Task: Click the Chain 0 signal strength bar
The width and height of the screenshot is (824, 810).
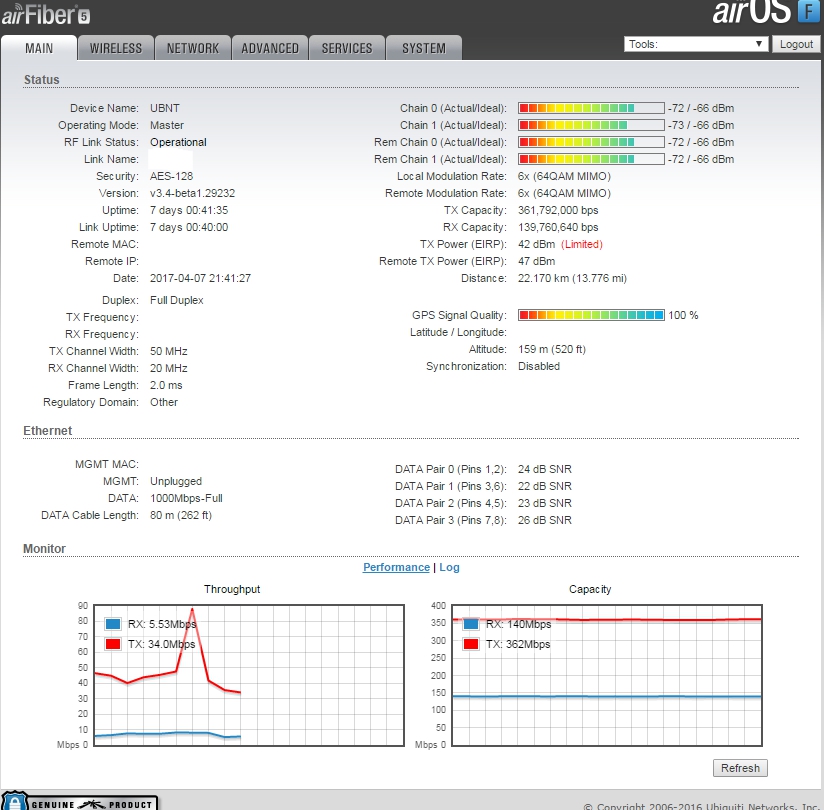Action: coord(591,108)
